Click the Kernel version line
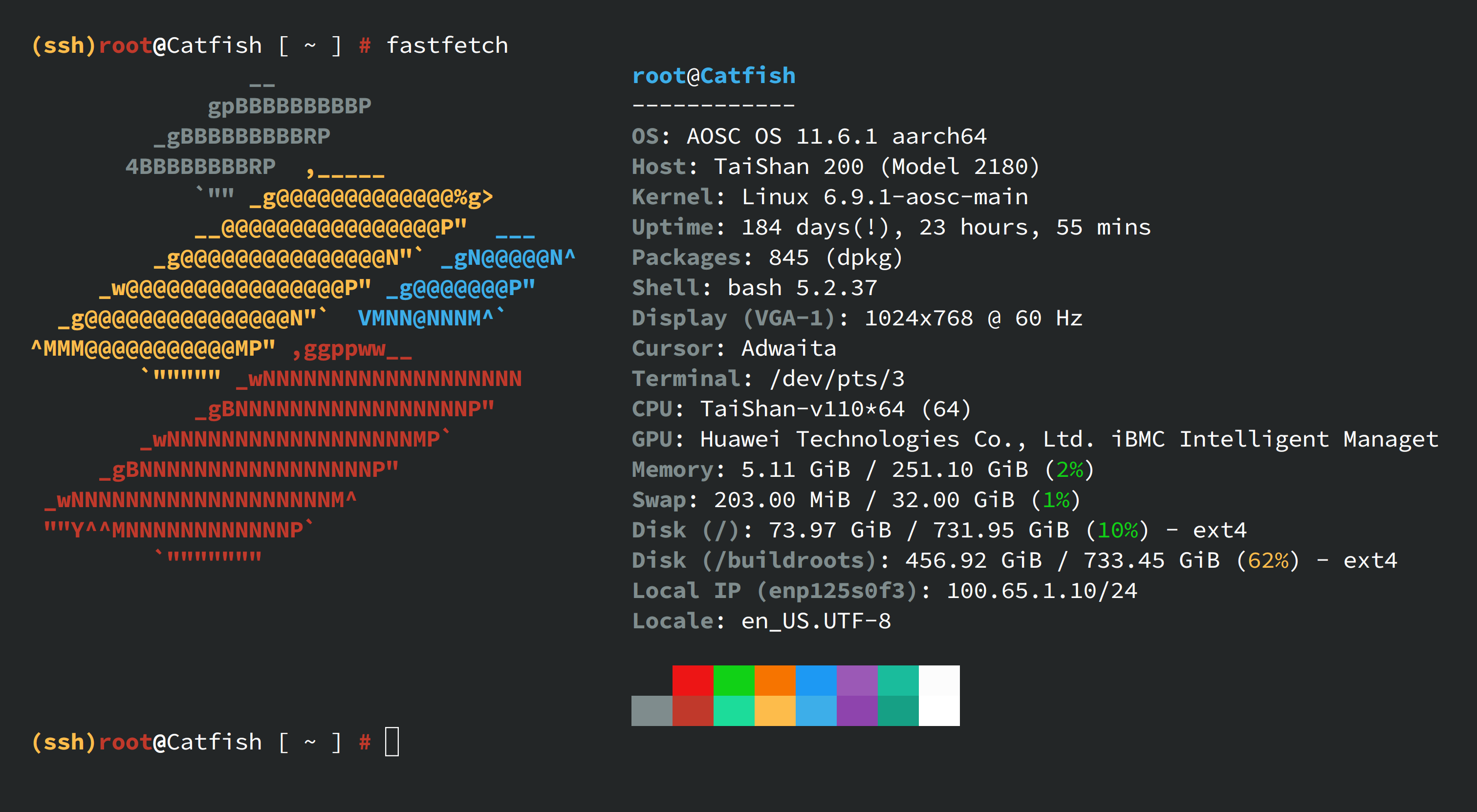This screenshot has width=1477, height=812. 829,197
